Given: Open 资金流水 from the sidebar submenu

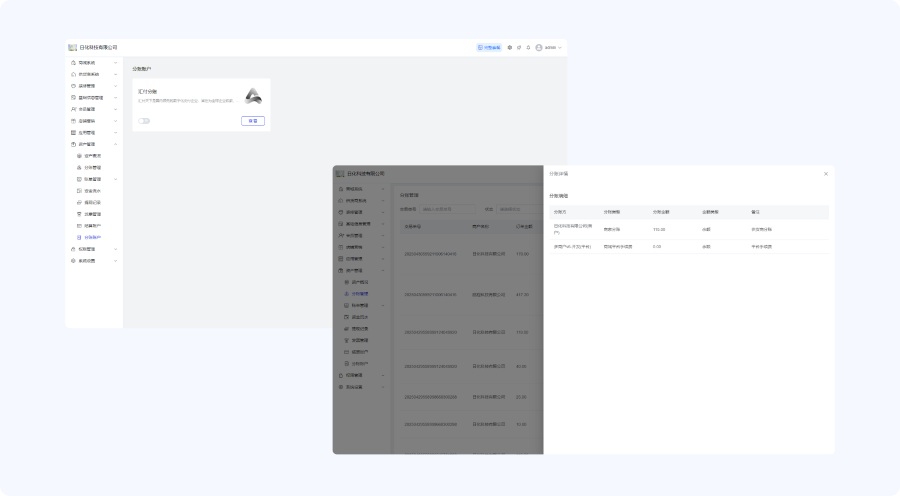Looking at the screenshot, I should coord(92,191).
